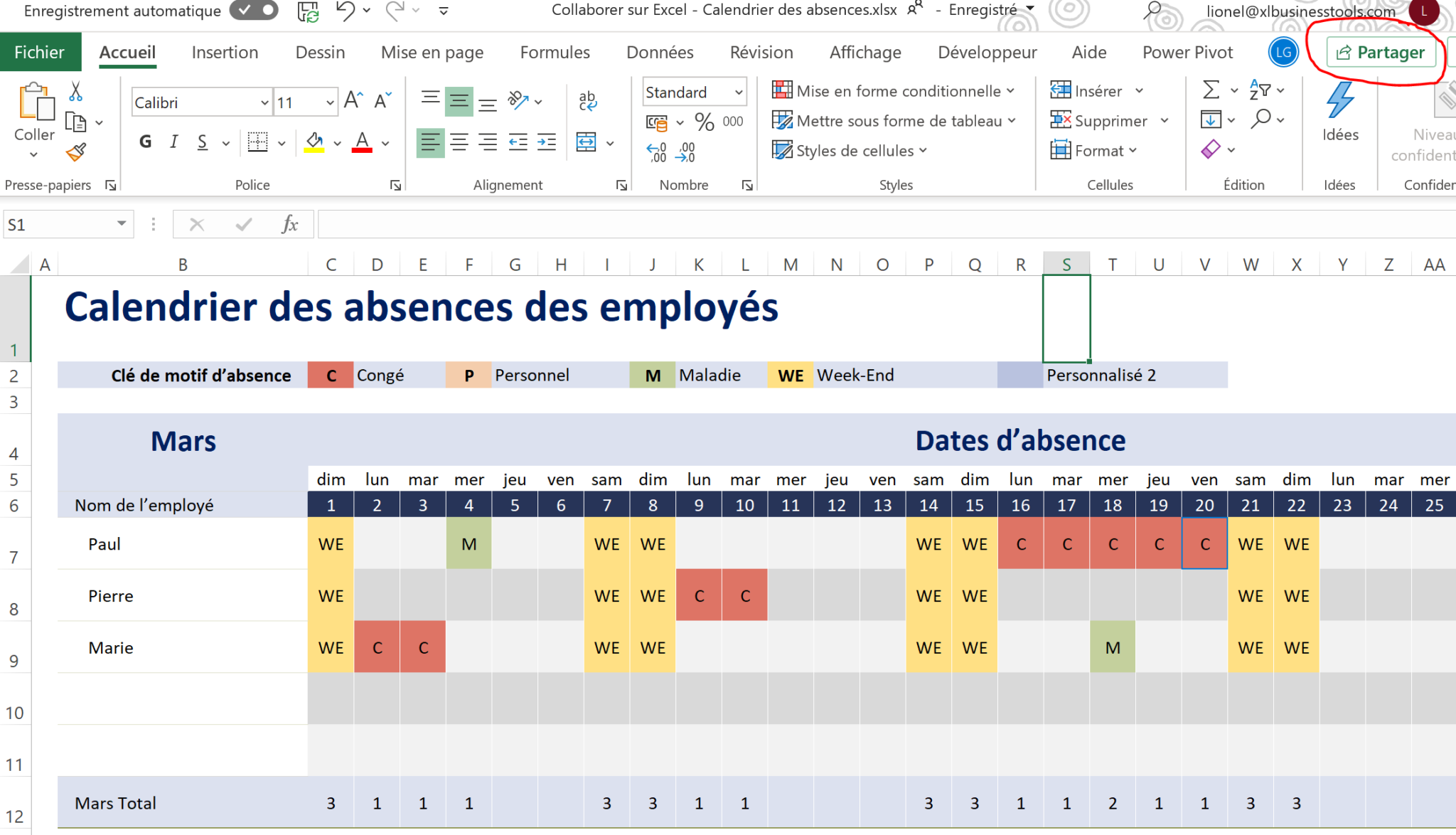The width and height of the screenshot is (1456, 835).
Task: Click the fill down icon
Action: click(1211, 119)
